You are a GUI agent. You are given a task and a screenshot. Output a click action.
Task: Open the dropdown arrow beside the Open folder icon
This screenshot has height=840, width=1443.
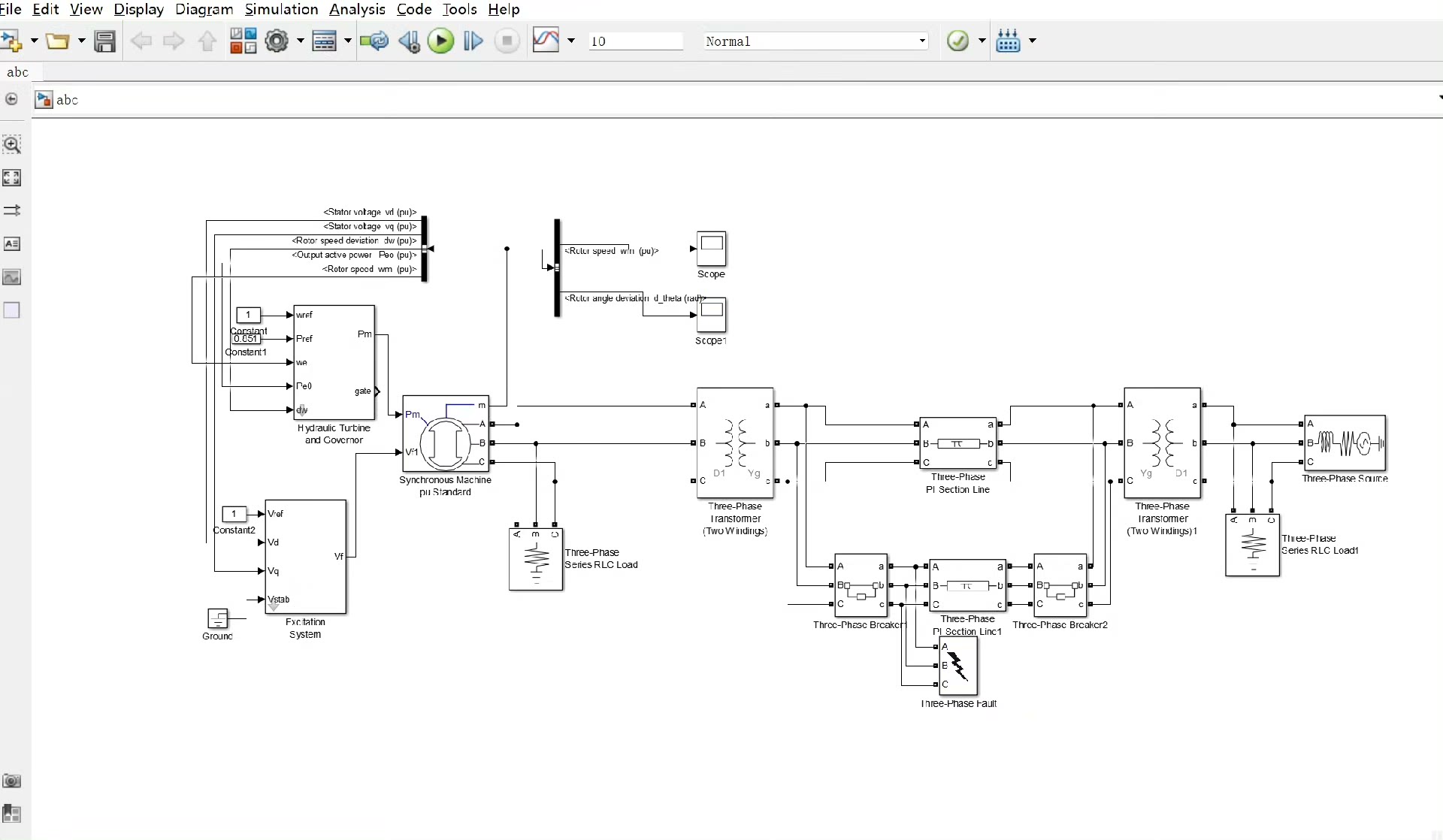point(81,41)
